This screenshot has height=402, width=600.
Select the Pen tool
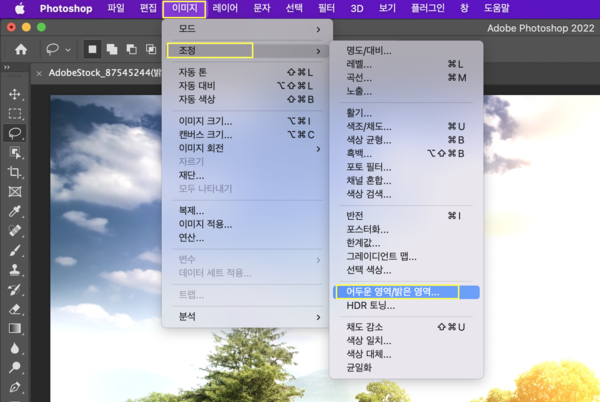click(15, 387)
